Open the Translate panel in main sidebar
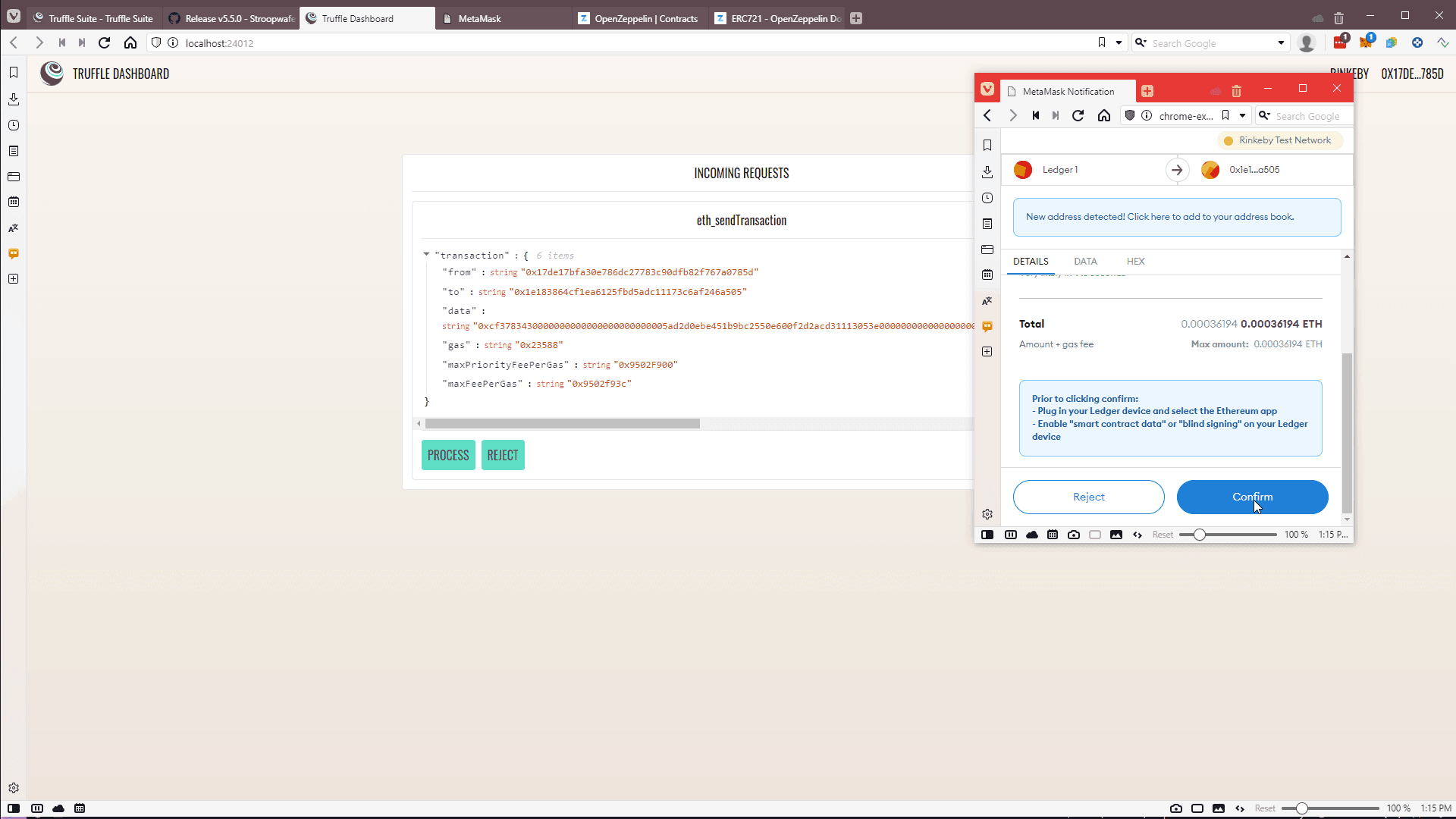 pyautogui.click(x=14, y=228)
